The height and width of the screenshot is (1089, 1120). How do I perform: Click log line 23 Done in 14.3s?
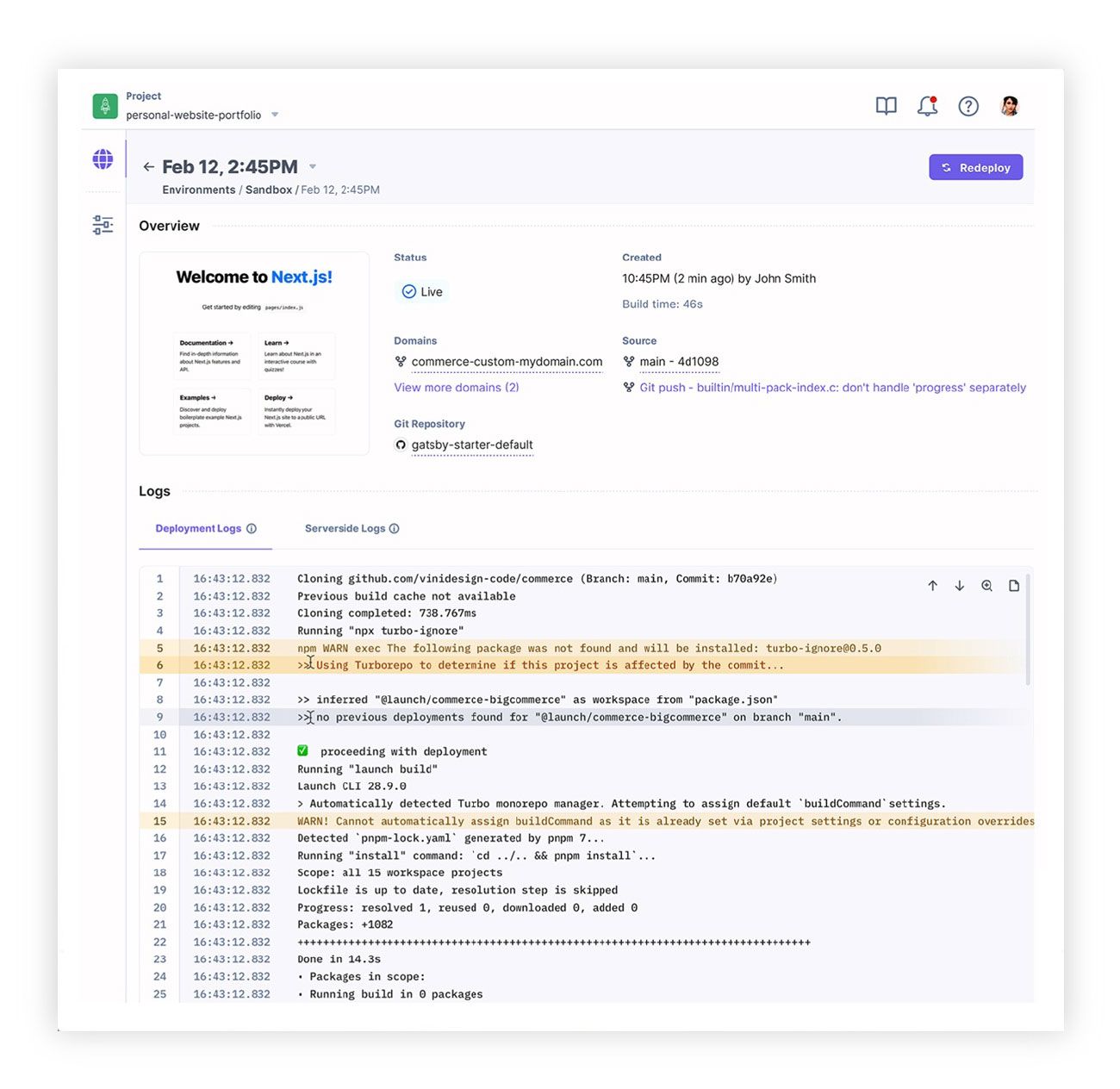click(339, 959)
